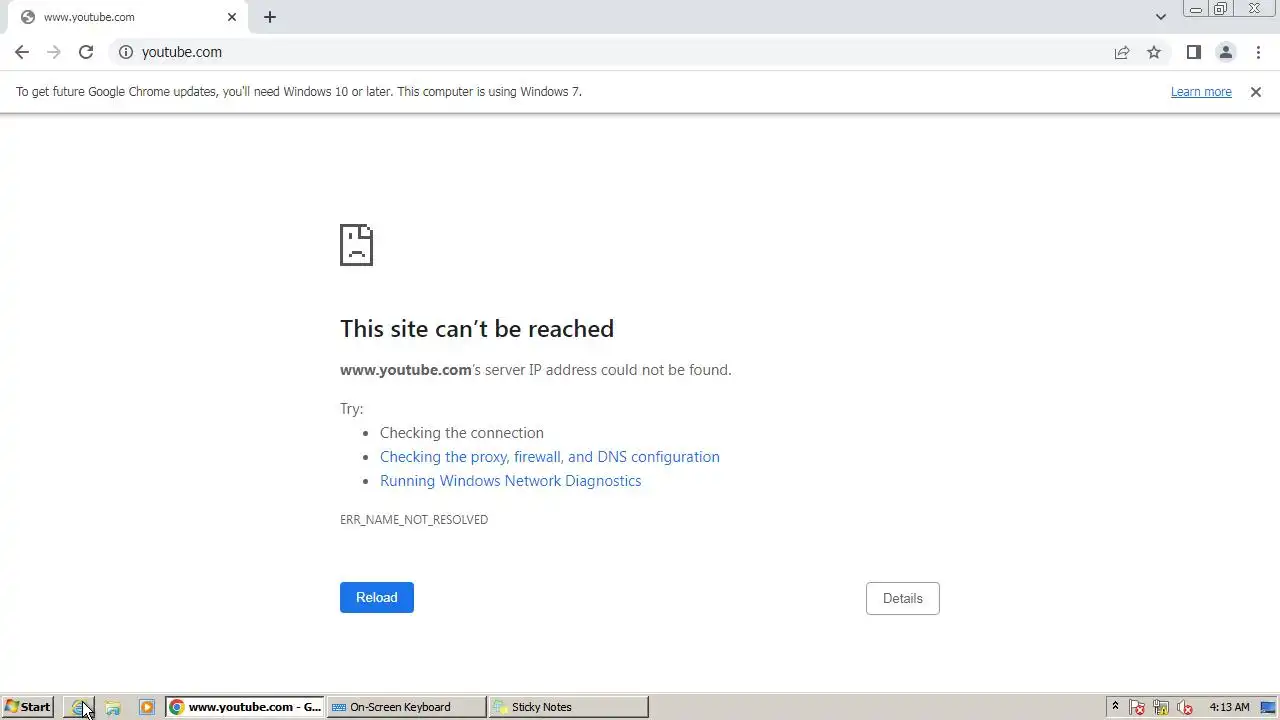Show hidden tray icons arrow

[x=1115, y=707]
